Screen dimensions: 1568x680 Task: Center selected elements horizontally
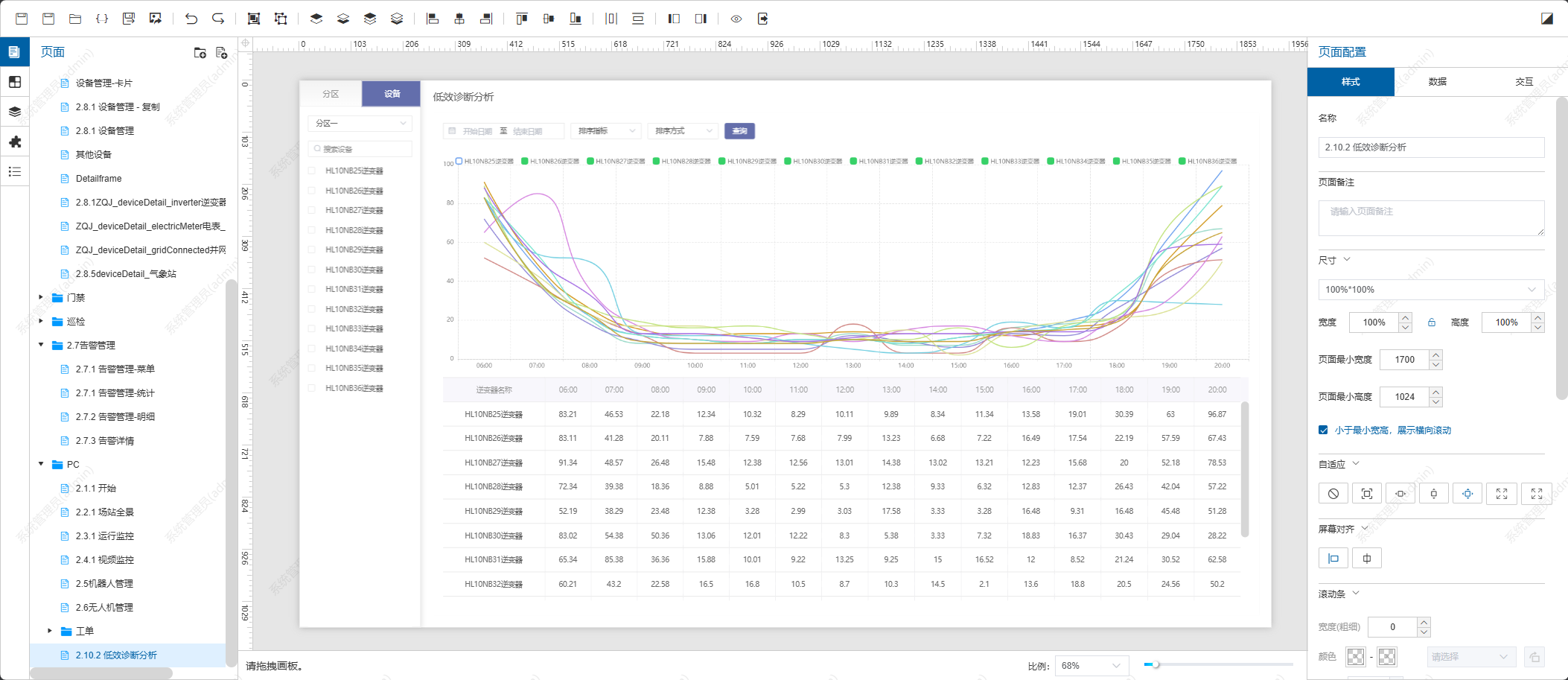(459, 19)
